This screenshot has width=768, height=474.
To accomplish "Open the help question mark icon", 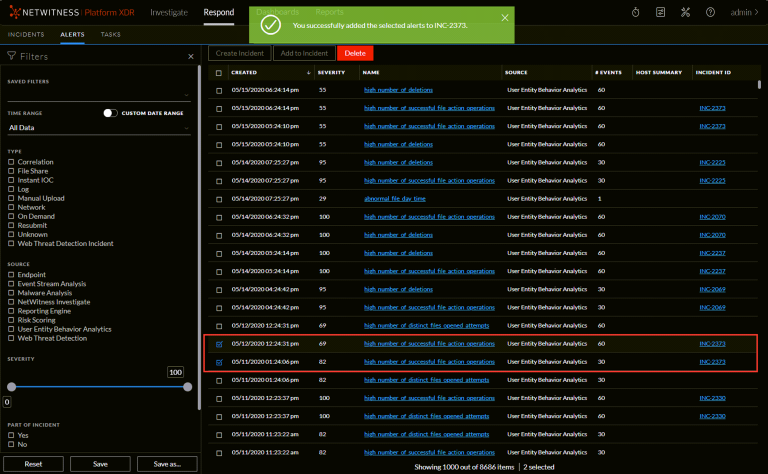I will (x=710, y=12).
